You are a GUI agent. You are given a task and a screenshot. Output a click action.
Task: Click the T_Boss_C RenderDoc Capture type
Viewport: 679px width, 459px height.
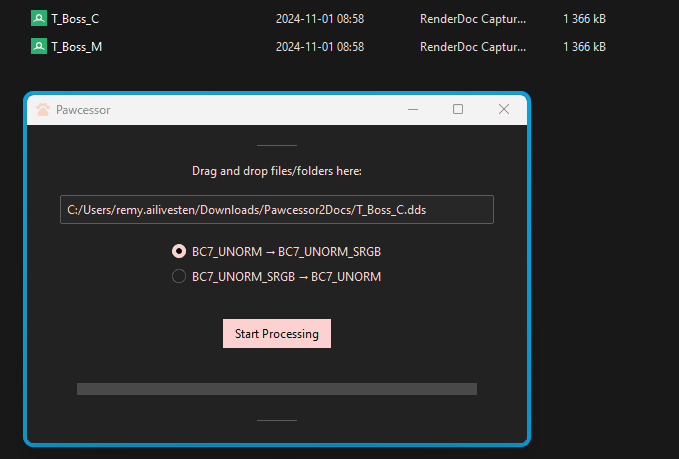click(x=473, y=18)
